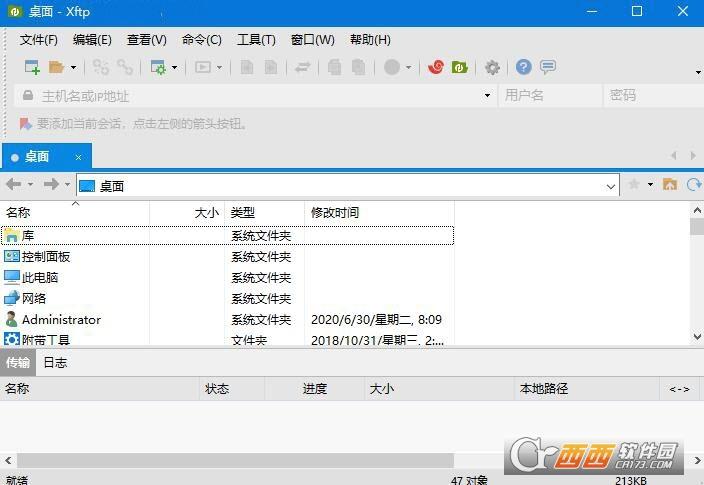The height and width of the screenshot is (485, 704).
Task: Expand the session properties dropdown arrow
Action: point(175,67)
